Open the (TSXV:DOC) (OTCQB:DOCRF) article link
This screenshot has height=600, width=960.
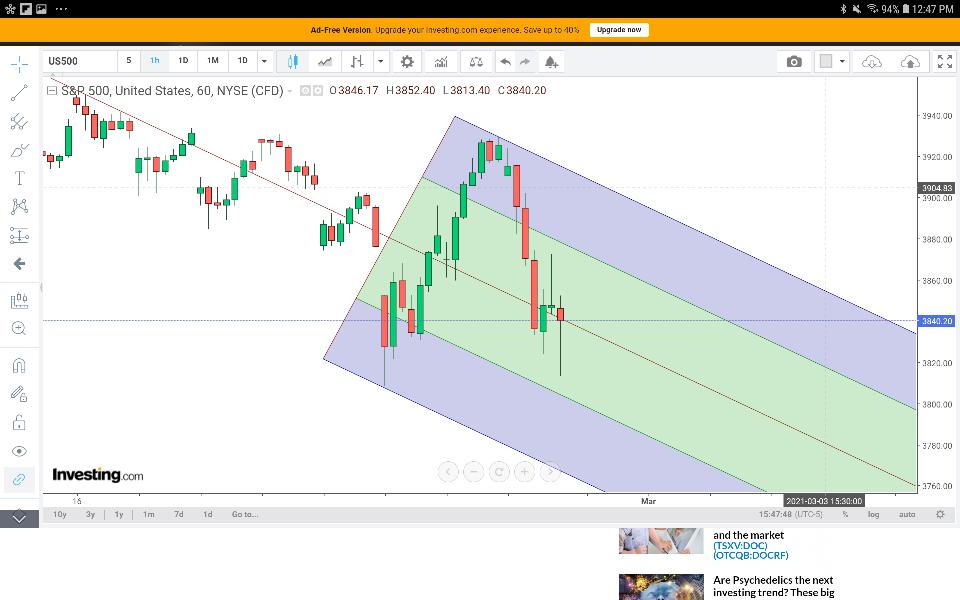tap(751, 550)
